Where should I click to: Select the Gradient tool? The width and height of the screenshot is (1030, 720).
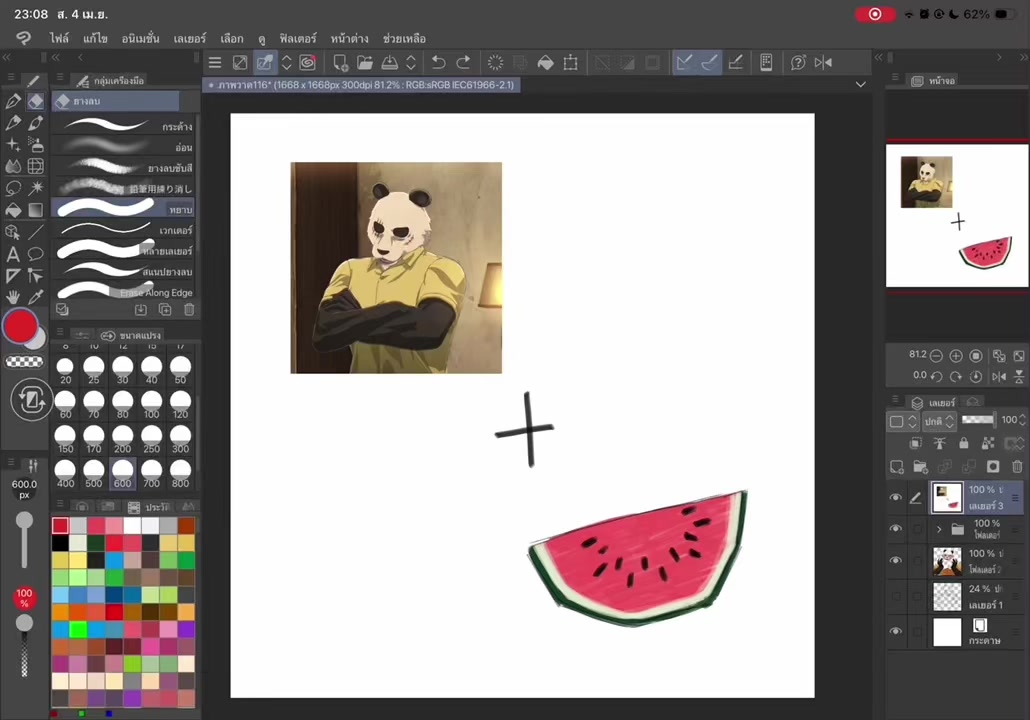(35, 210)
